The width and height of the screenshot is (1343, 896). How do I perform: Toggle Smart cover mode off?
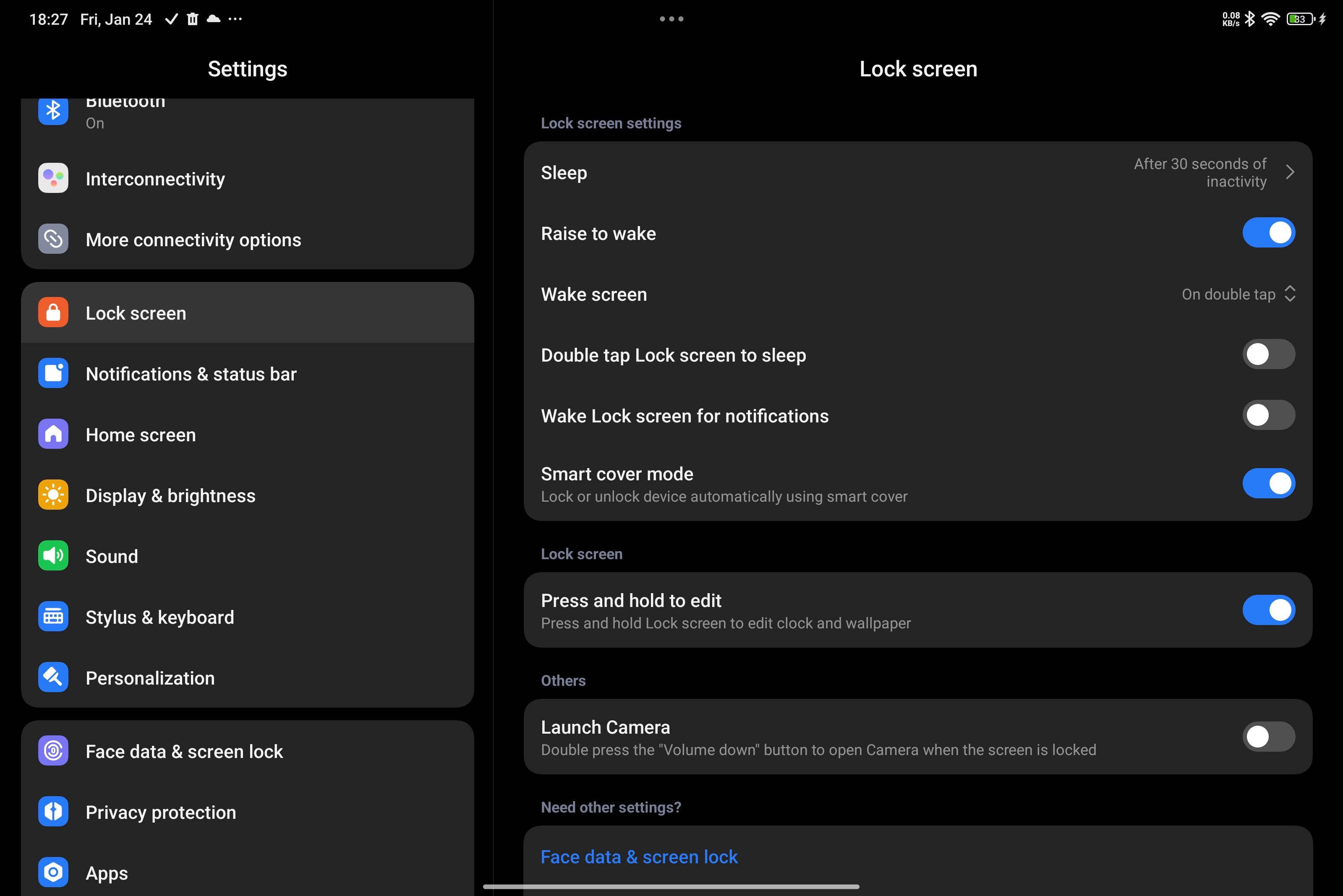click(x=1268, y=483)
